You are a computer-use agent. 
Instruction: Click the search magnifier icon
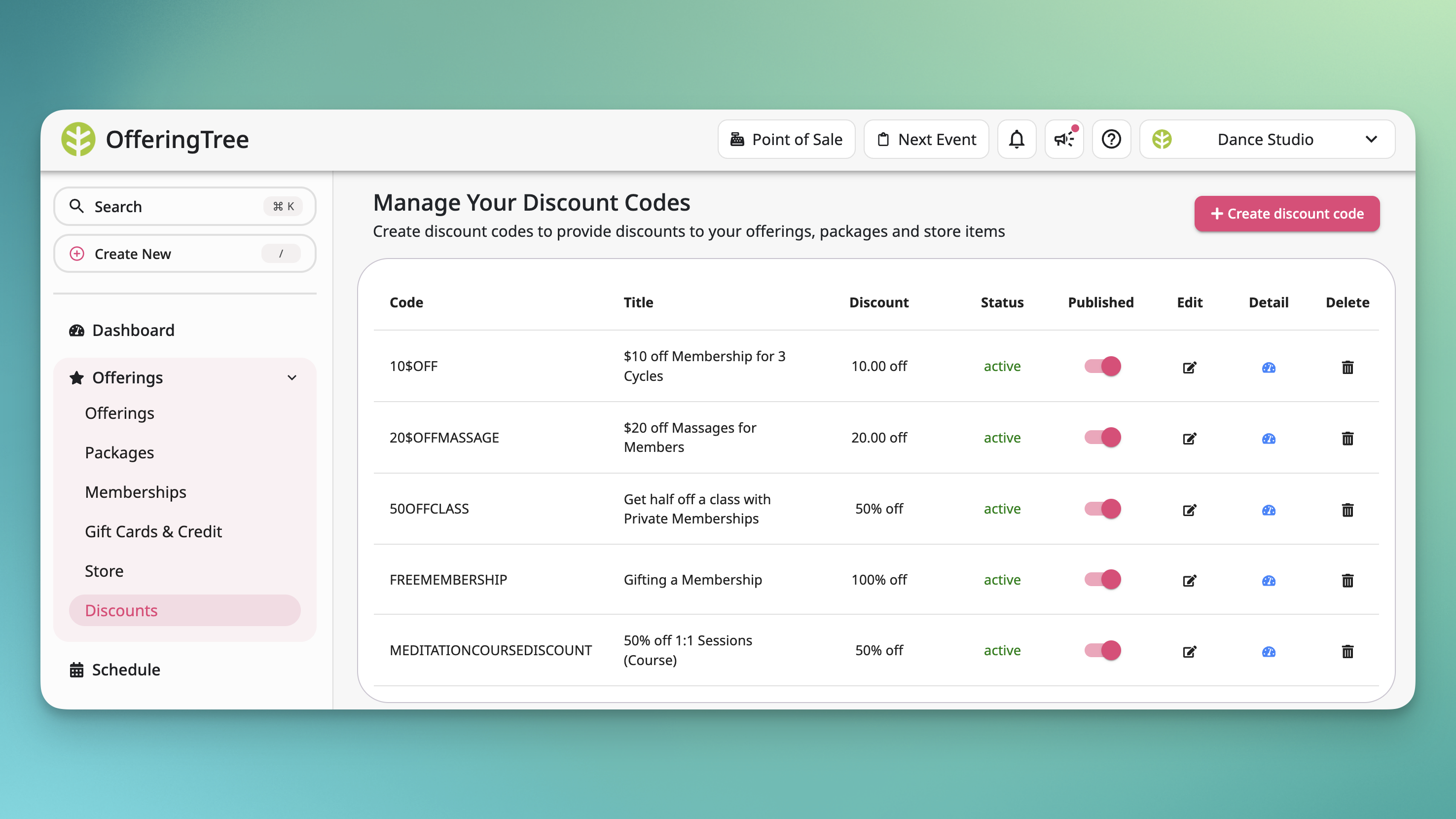click(x=77, y=206)
